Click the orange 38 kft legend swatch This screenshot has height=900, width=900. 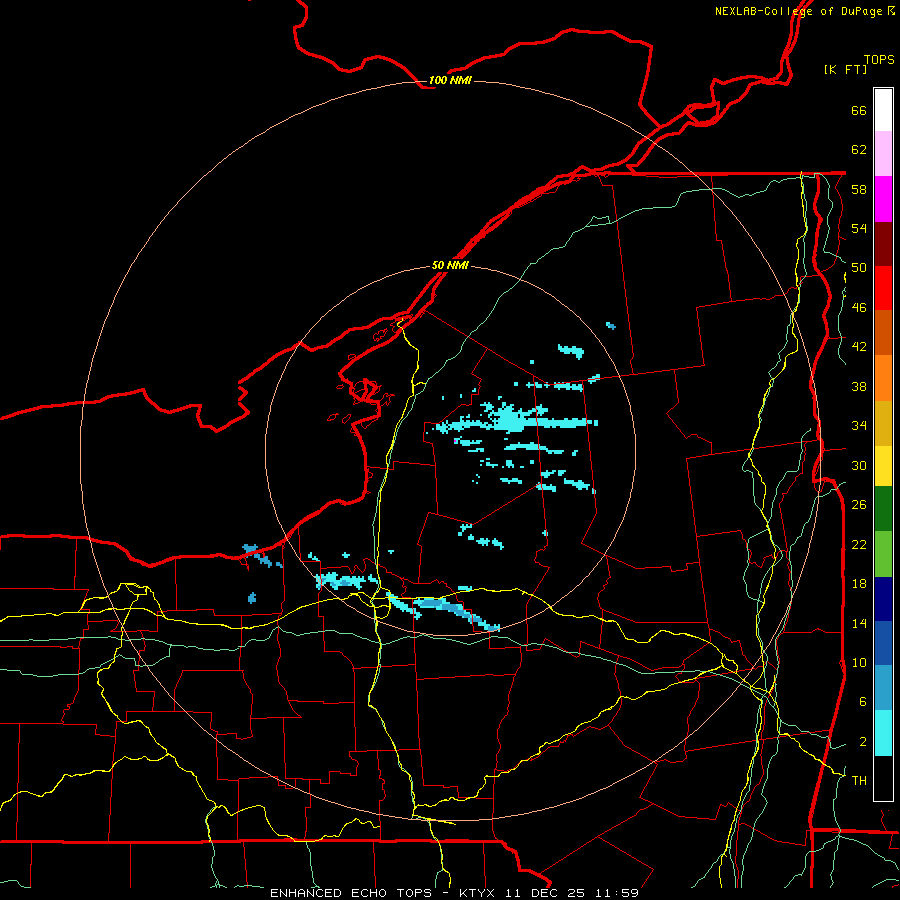click(883, 378)
